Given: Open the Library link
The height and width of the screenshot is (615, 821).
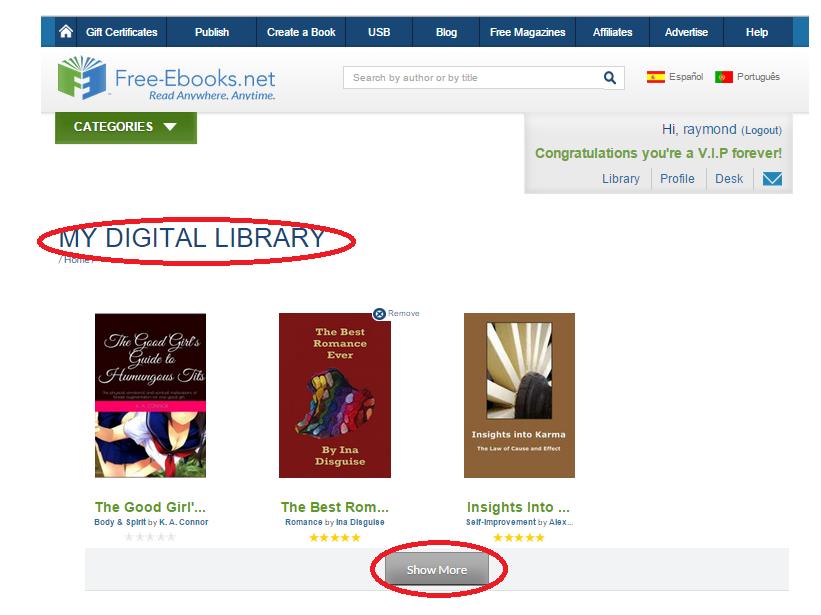Looking at the screenshot, I should [620, 179].
